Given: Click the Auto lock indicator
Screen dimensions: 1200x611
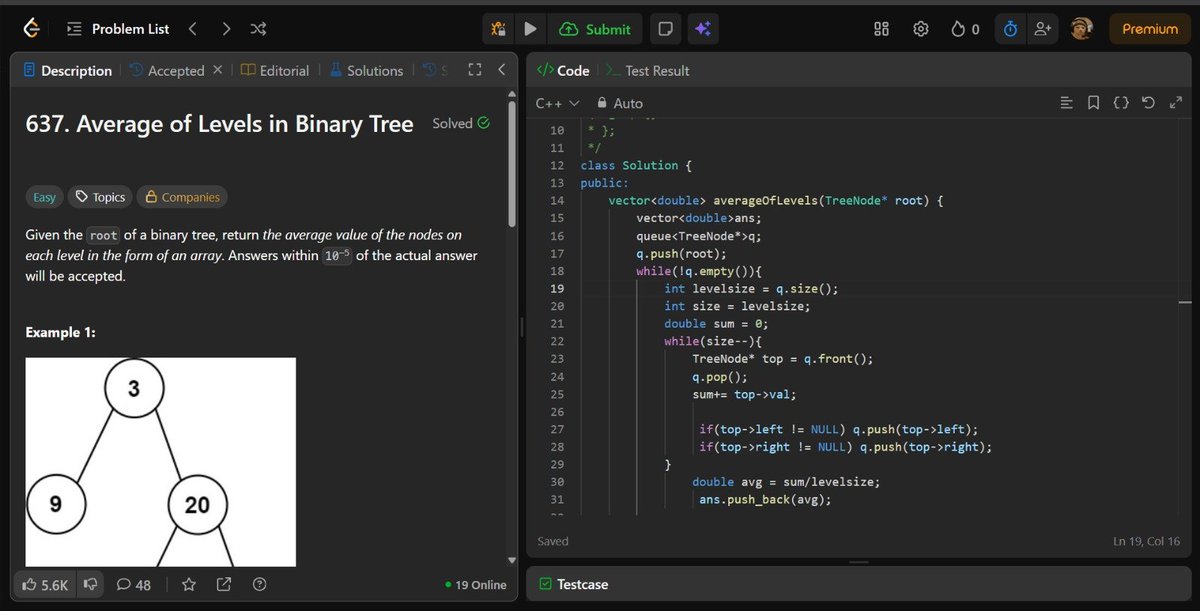Looking at the screenshot, I should (620, 103).
